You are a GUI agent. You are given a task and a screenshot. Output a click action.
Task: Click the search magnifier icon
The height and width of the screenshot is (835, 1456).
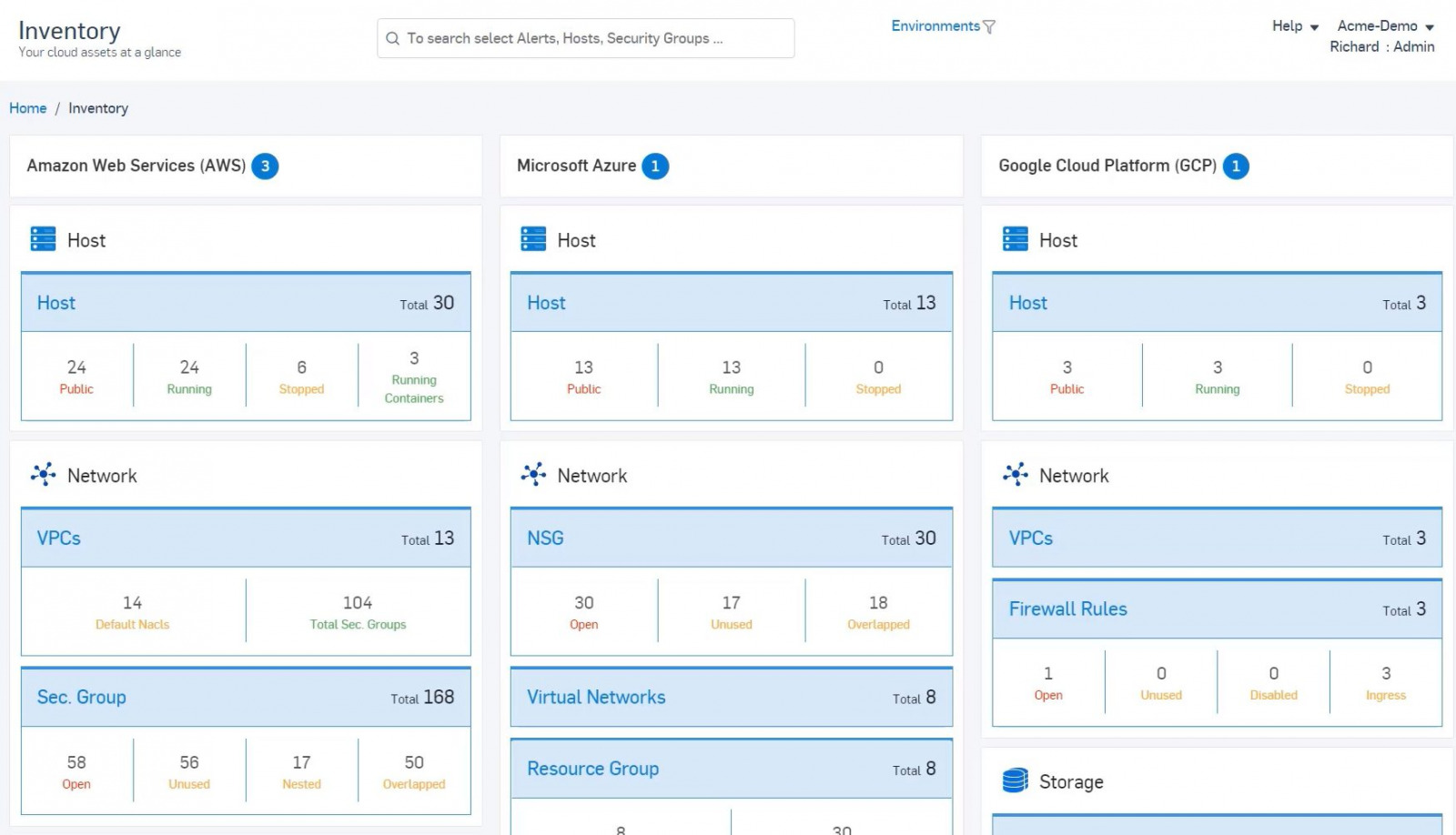(x=392, y=38)
